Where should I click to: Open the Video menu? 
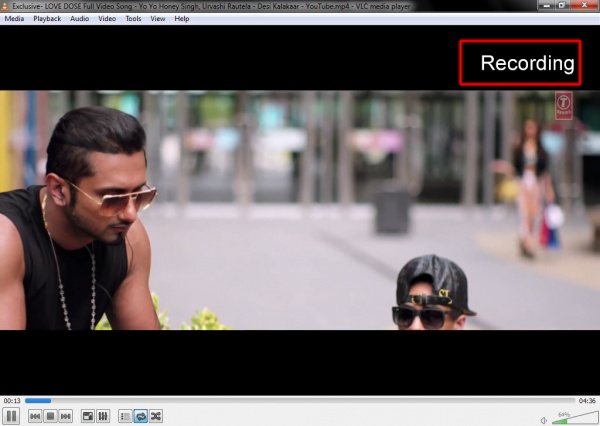pyautogui.click(x=107, y=19)
